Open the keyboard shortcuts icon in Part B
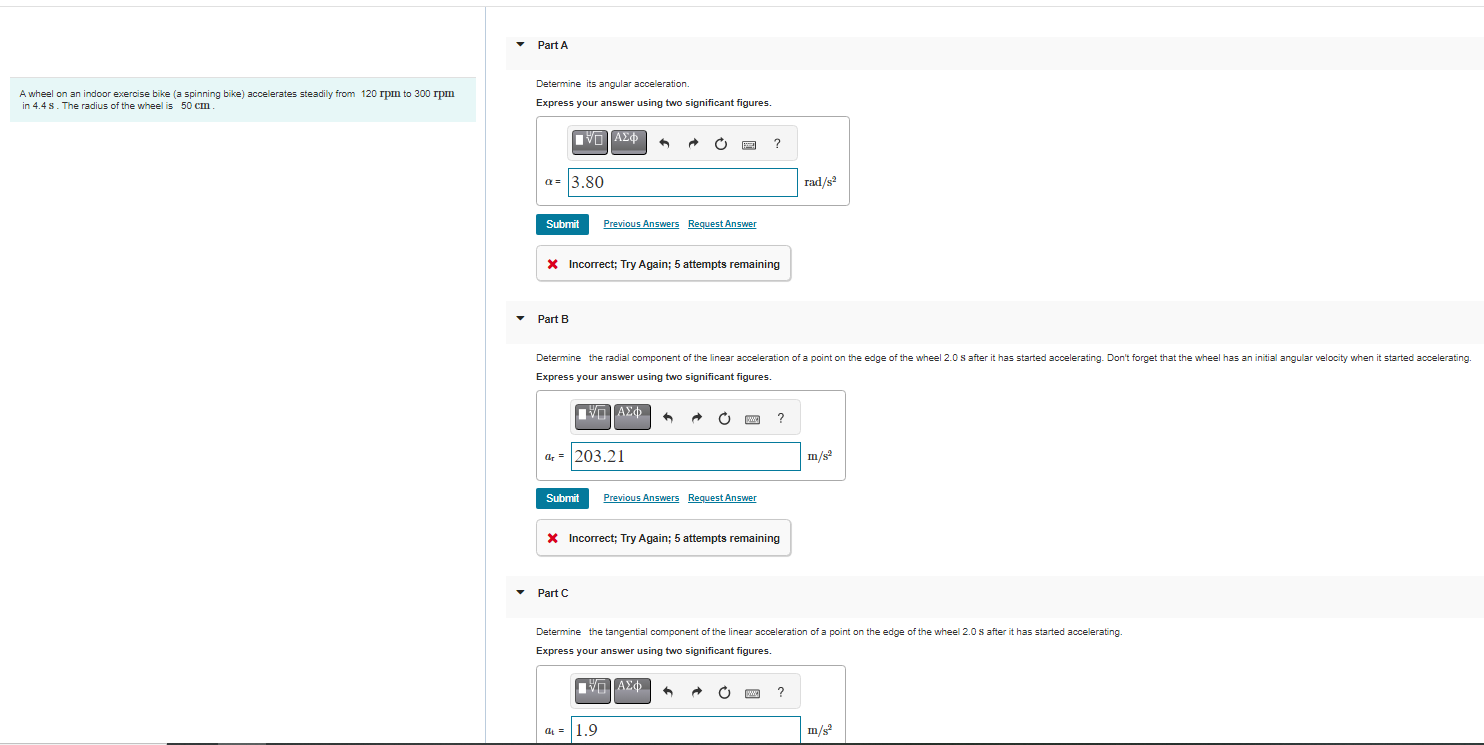Image resolution: width=1484 pixels, height=745 pixels. pyautogui.click(x=751, y=417)
